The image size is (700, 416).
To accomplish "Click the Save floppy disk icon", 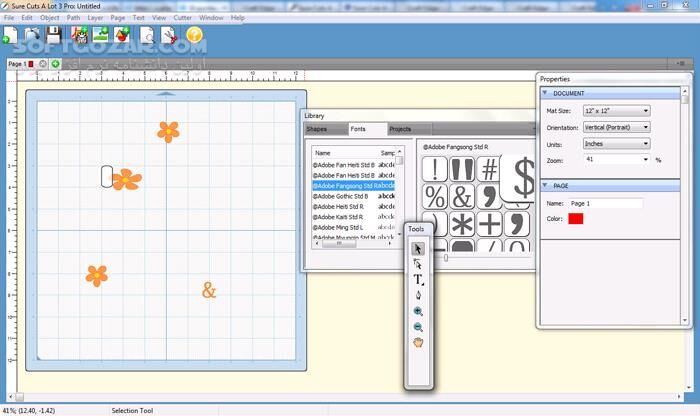I will click(54, 36).
